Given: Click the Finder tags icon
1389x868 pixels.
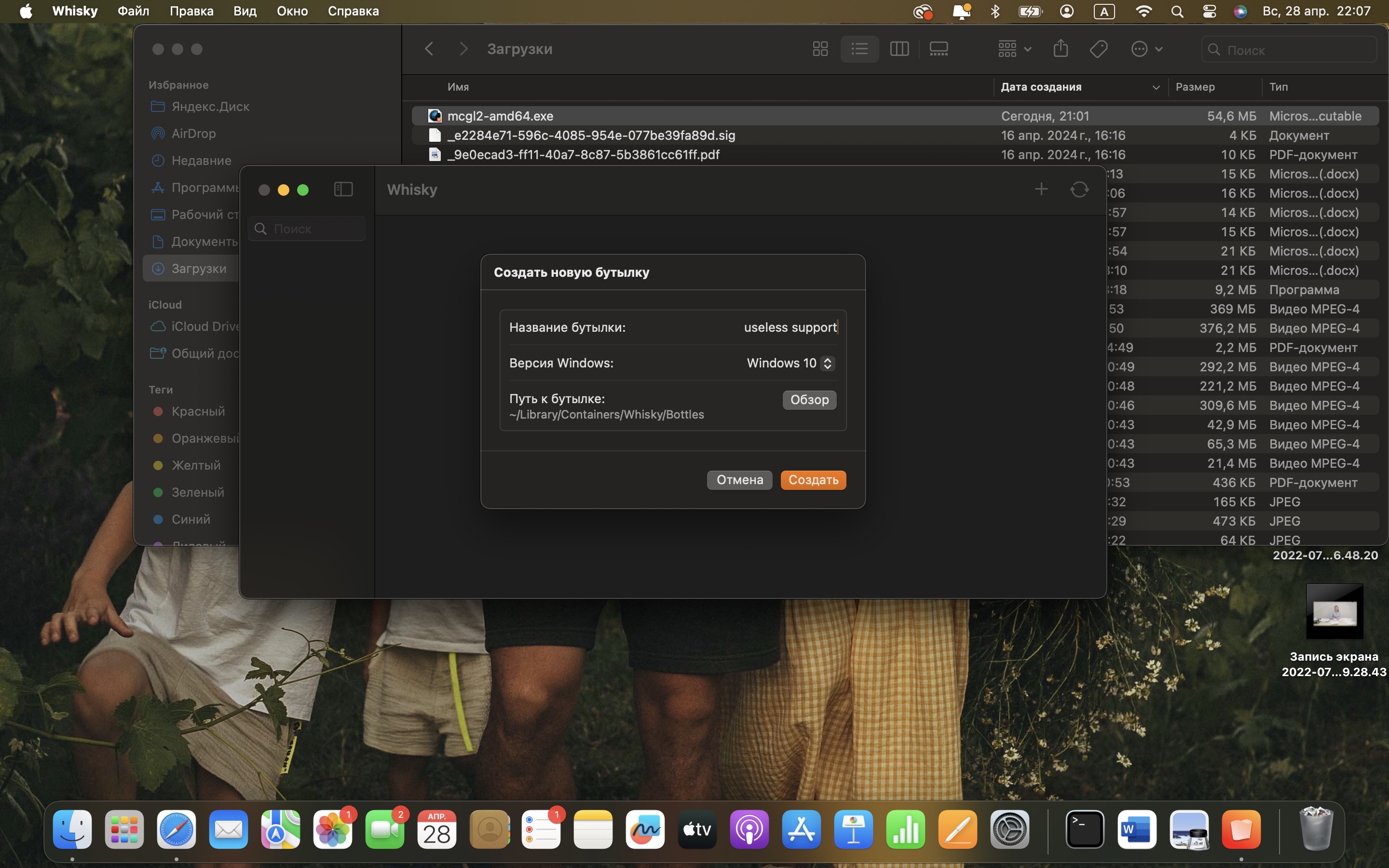Looking at the screenshot, I should click(1099, 49).
